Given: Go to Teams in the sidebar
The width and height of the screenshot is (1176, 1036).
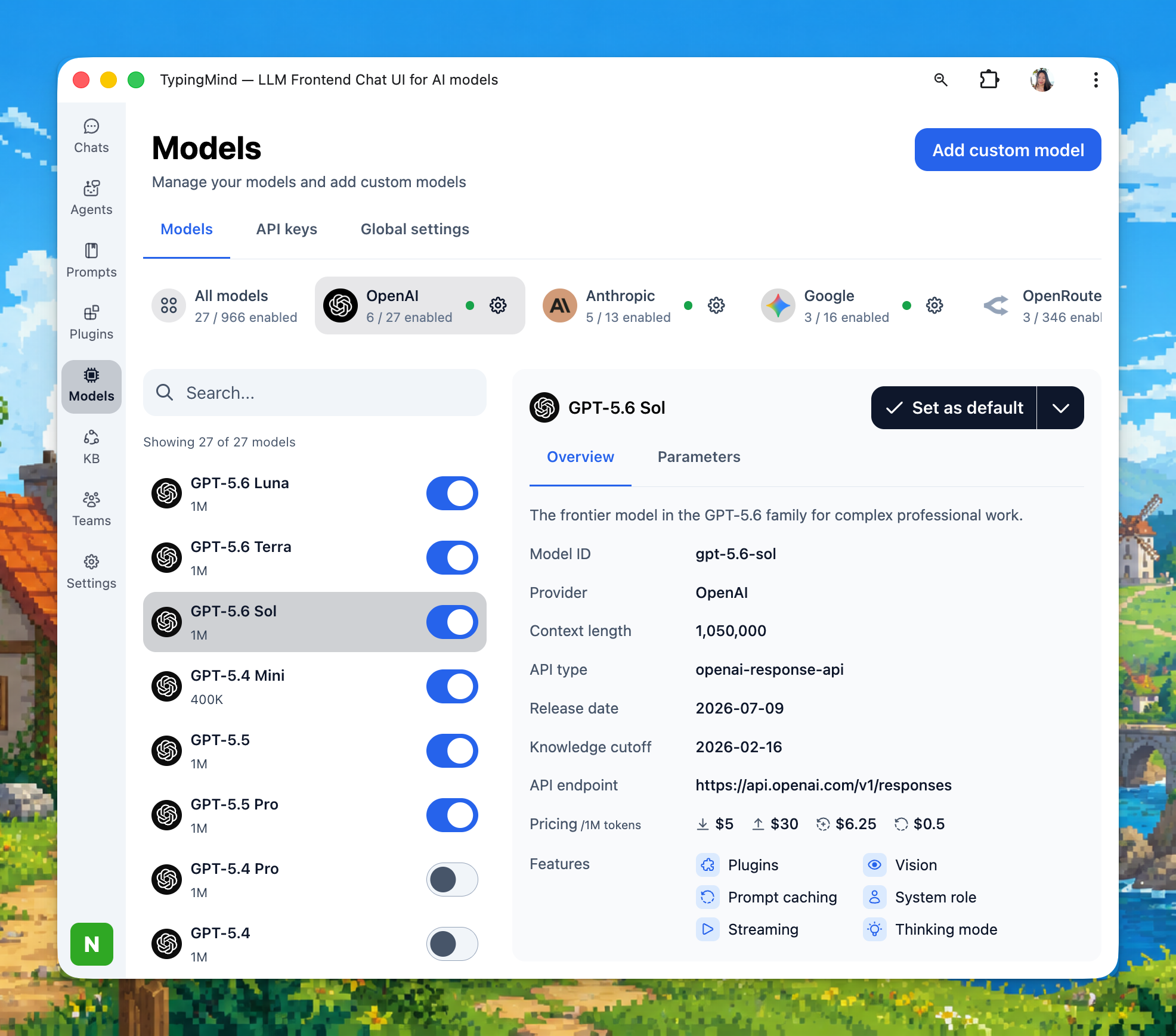Looking at the screenshot, I should [91, 510].
